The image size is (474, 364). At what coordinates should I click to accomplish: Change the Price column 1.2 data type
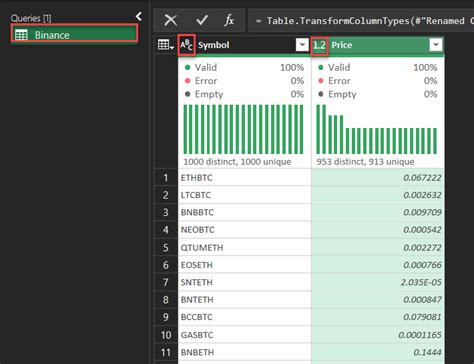[x=319, y=45]
